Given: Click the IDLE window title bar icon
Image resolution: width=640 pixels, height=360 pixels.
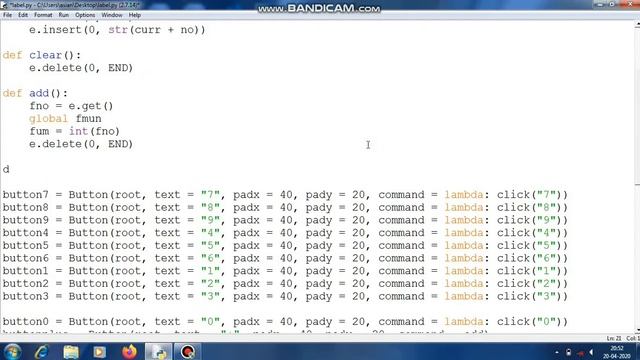Looking at the screenshot, I should (x=4, y=5).
